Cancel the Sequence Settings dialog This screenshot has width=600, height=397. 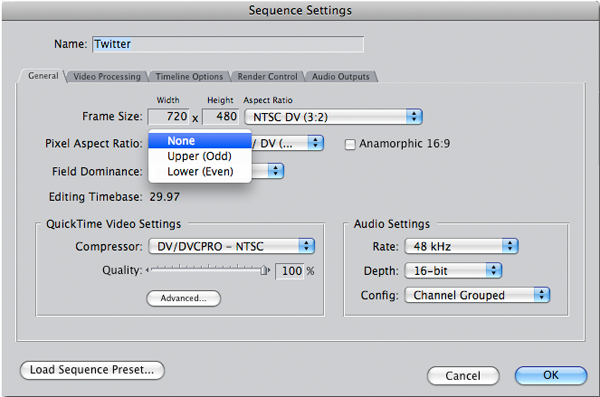tap(463, 376)
